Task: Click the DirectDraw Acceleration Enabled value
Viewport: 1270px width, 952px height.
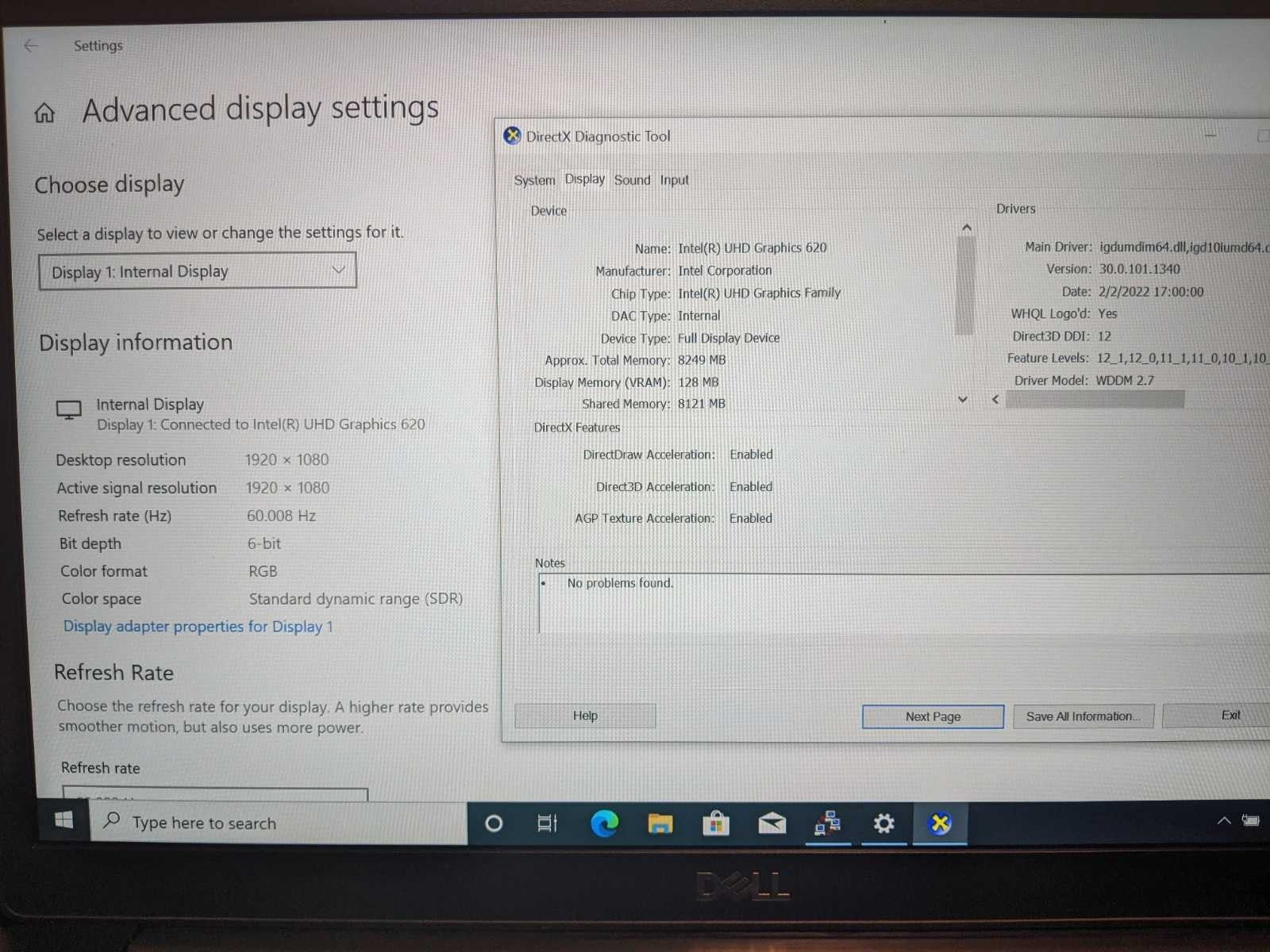Action: [751, 455]
